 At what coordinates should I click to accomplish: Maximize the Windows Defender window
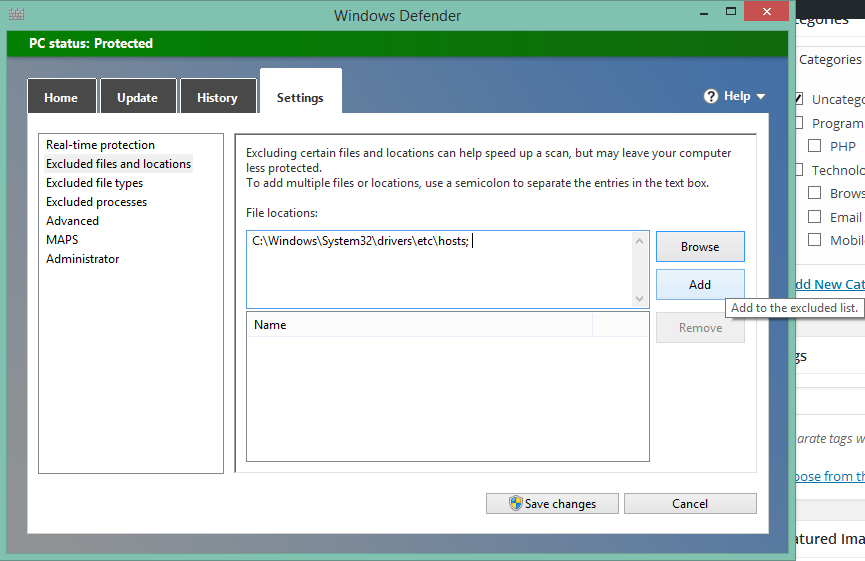[731, 12]
